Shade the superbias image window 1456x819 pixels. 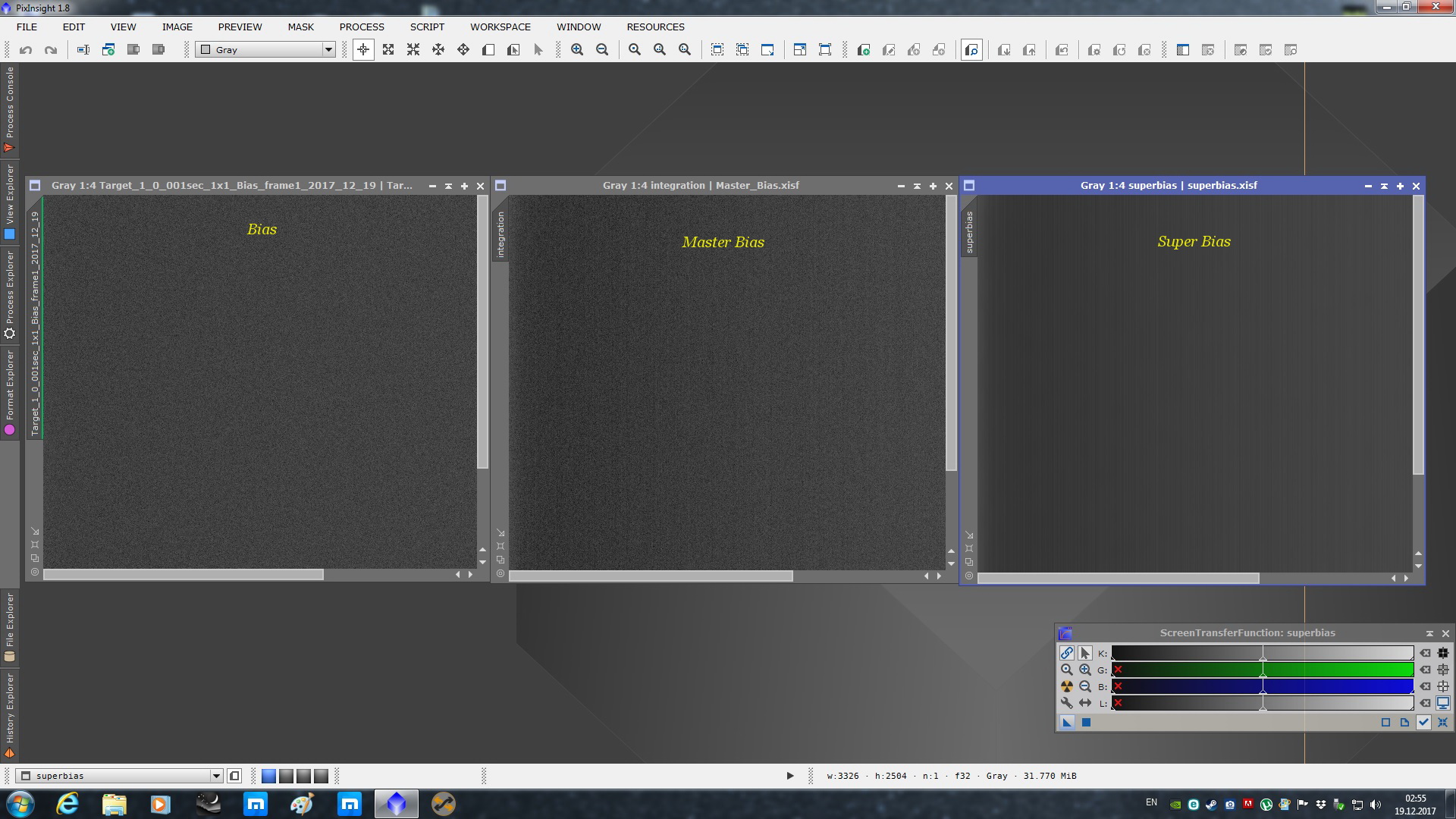pos(1384,186)
